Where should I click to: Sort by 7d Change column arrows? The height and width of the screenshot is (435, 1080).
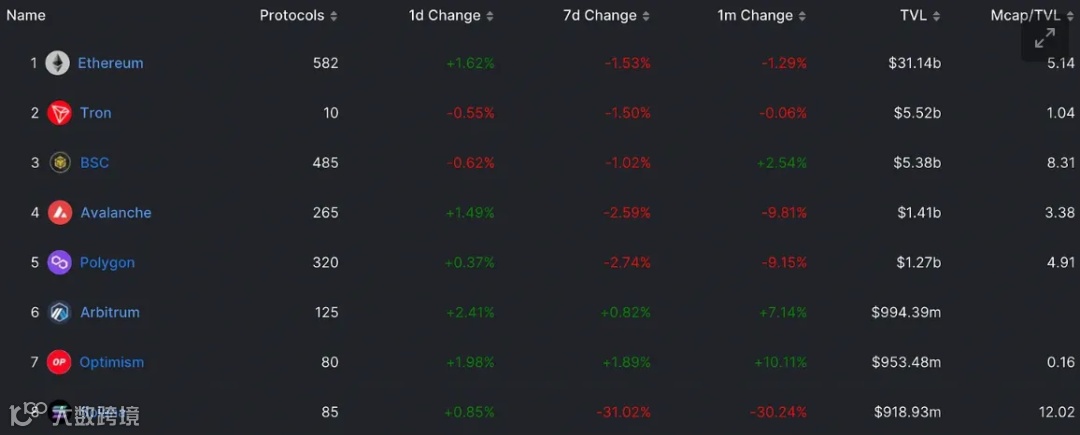[x=646, y=16]
